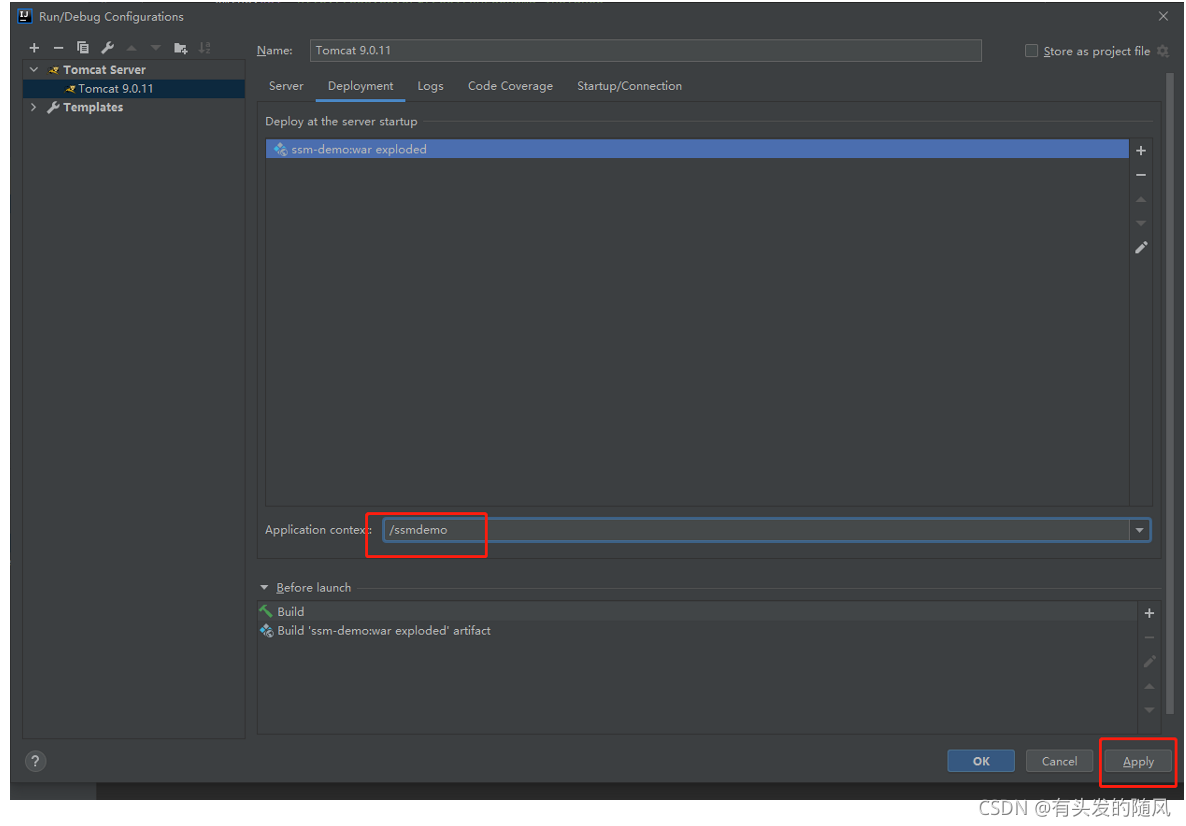Focus the Name input field
The width and height of the screenshot is (1186, 826).
pyautogui.click(x=645, y=51)
